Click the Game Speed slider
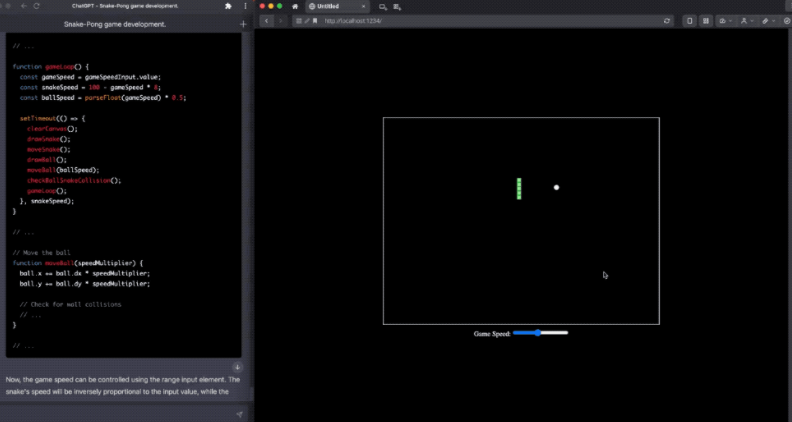The width and height of the screenshot is (792, 422). [540, 333]
